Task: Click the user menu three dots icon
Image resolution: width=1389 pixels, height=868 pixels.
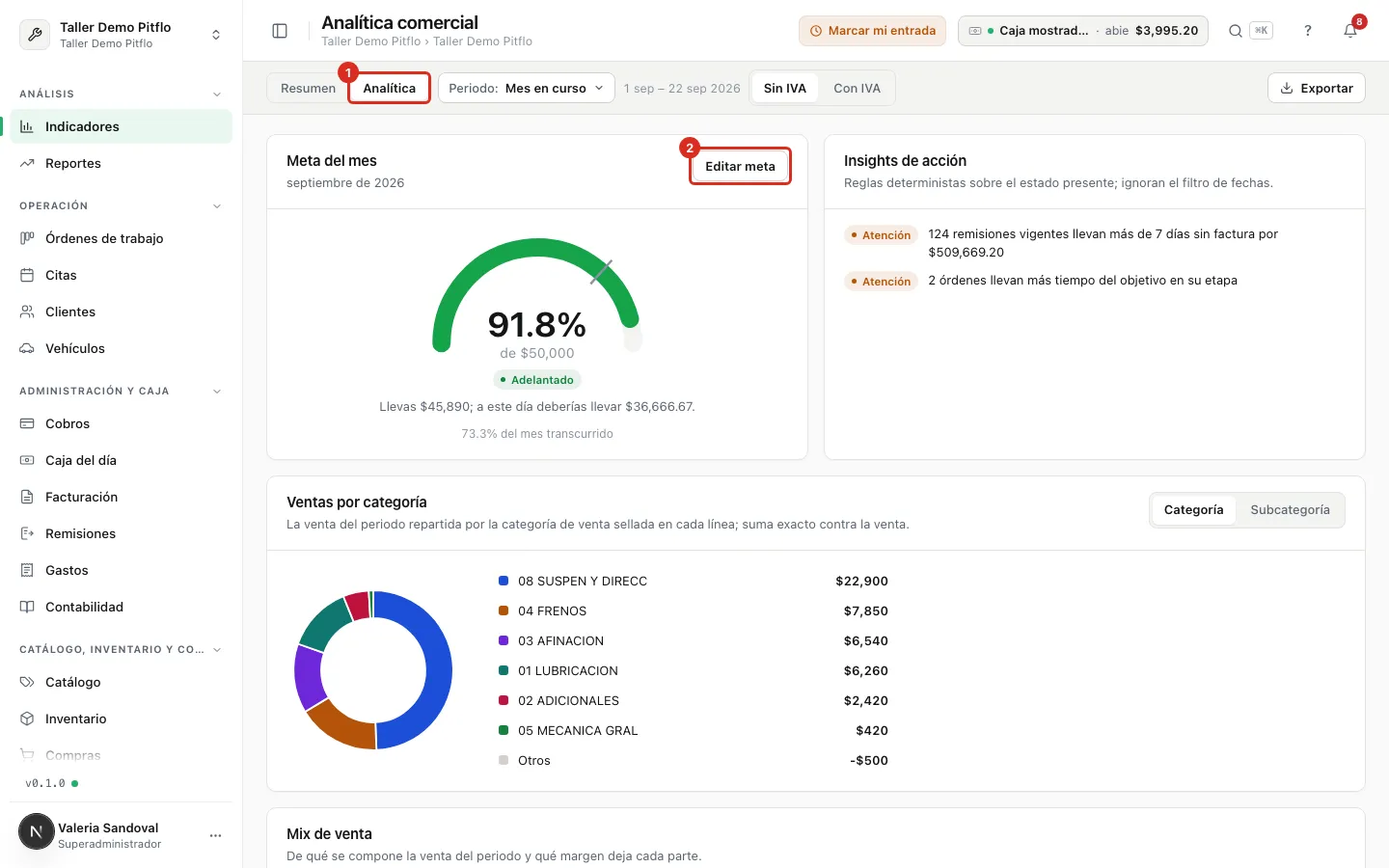Action: pos(215,835)
